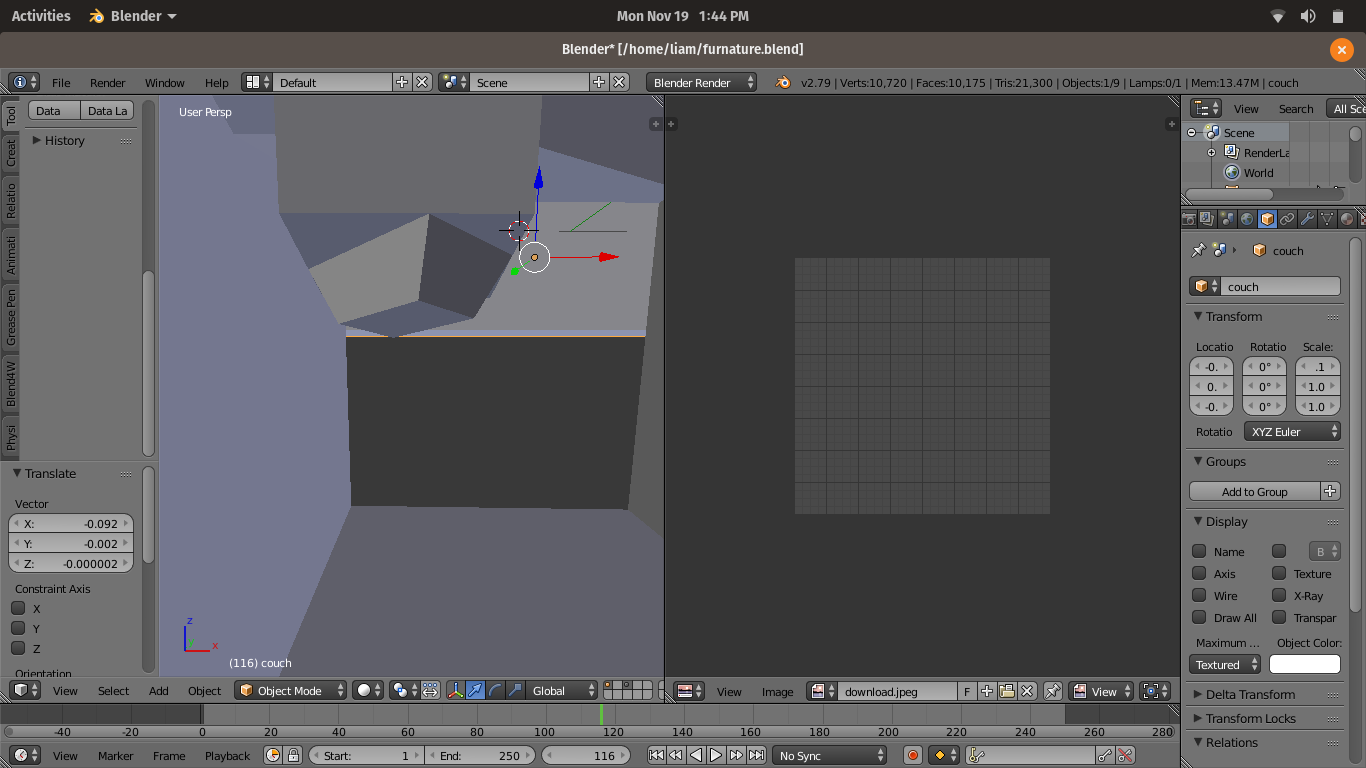Select the translate manipulator arrow icon
This screenshot has width=1366, height=768.
475,690
